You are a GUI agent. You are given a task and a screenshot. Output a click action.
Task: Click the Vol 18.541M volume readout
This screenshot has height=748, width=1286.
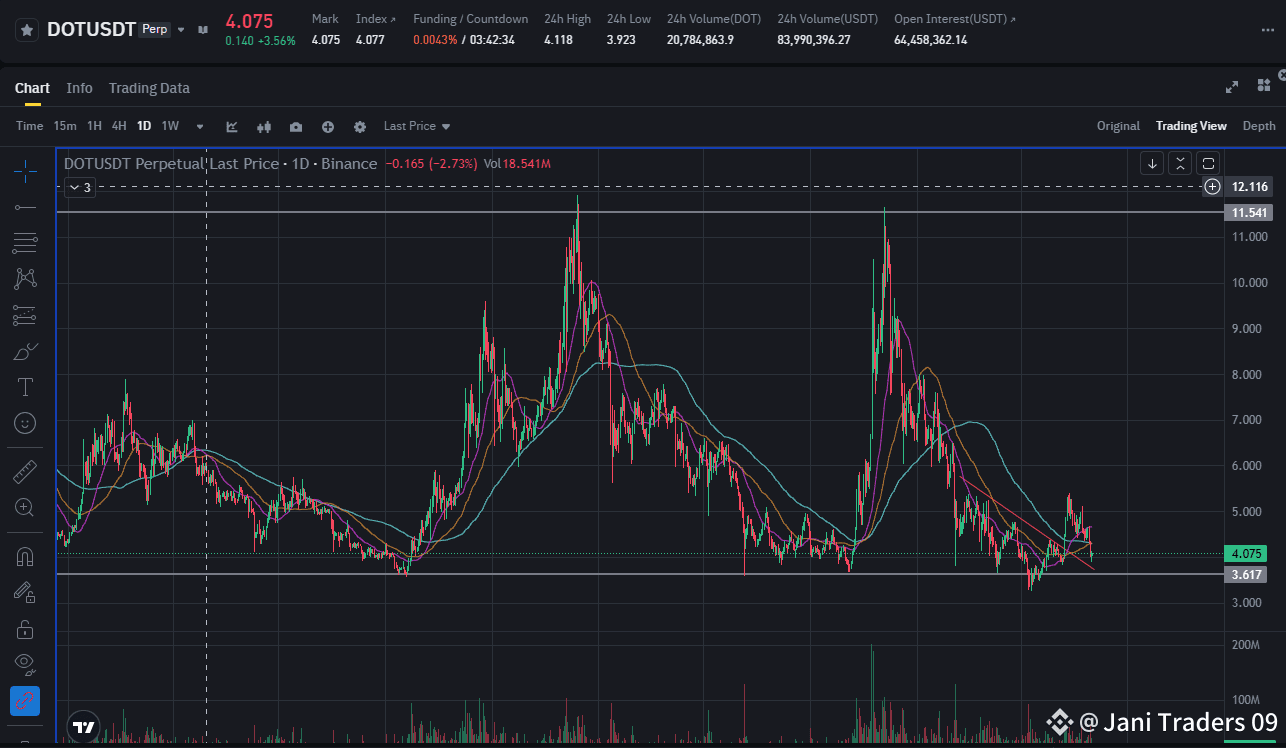point(517,164)
